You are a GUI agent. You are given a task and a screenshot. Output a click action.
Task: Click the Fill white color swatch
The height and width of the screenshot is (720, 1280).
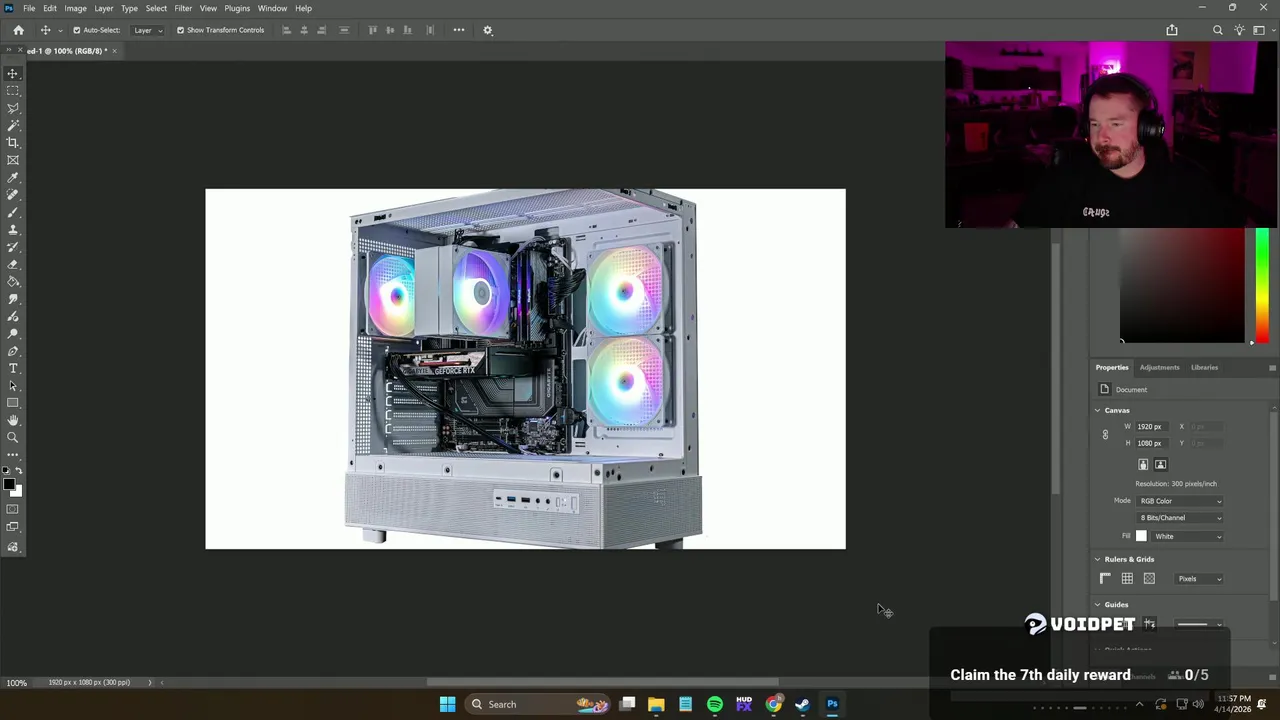point(1141,536)
